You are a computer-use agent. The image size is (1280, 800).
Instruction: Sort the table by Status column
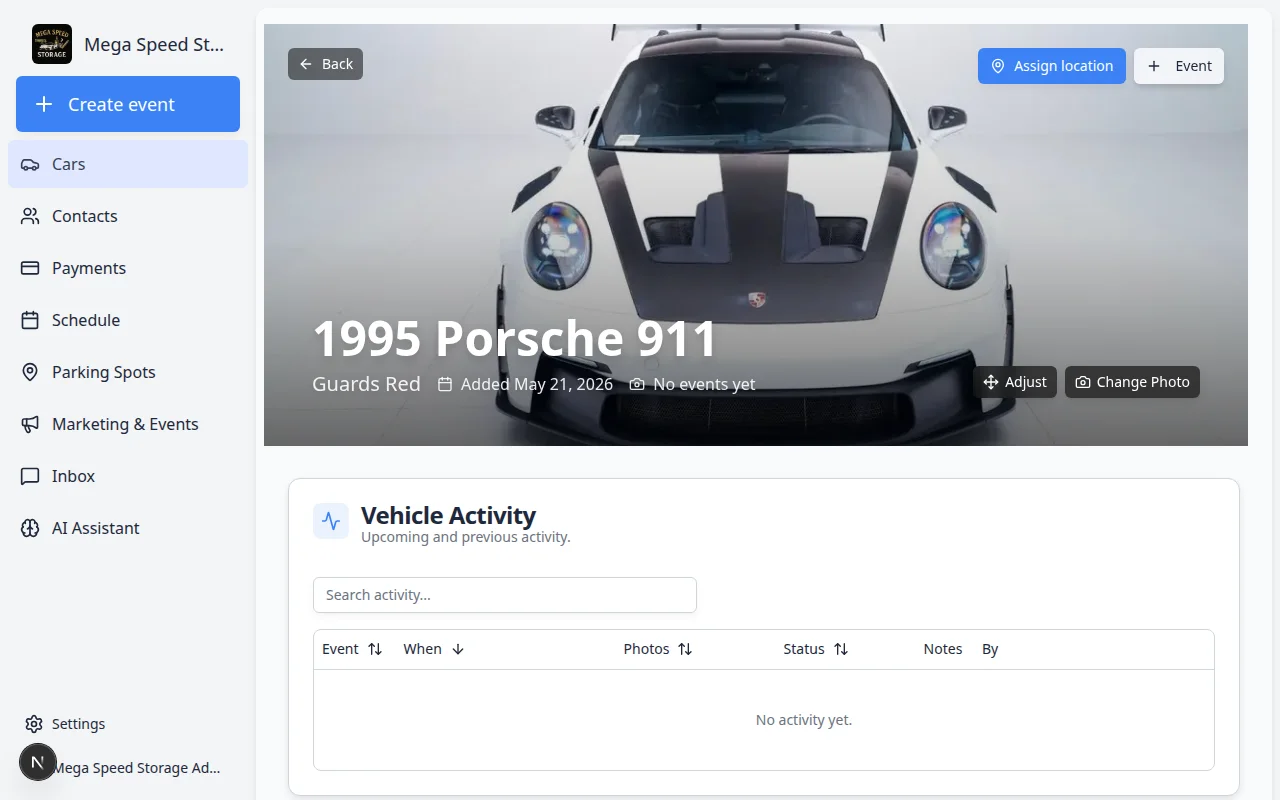coord(816,649)
